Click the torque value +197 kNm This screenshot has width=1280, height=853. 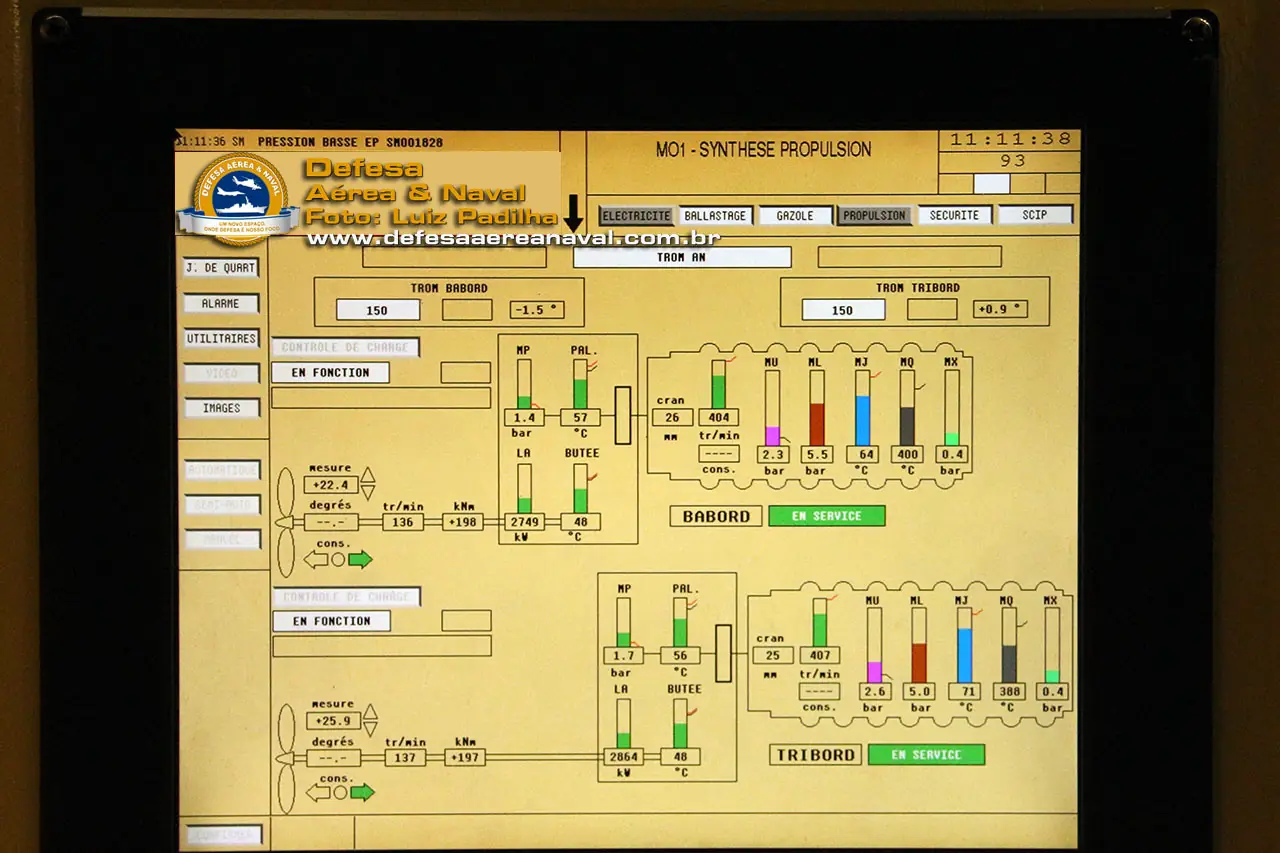(465, 758)
